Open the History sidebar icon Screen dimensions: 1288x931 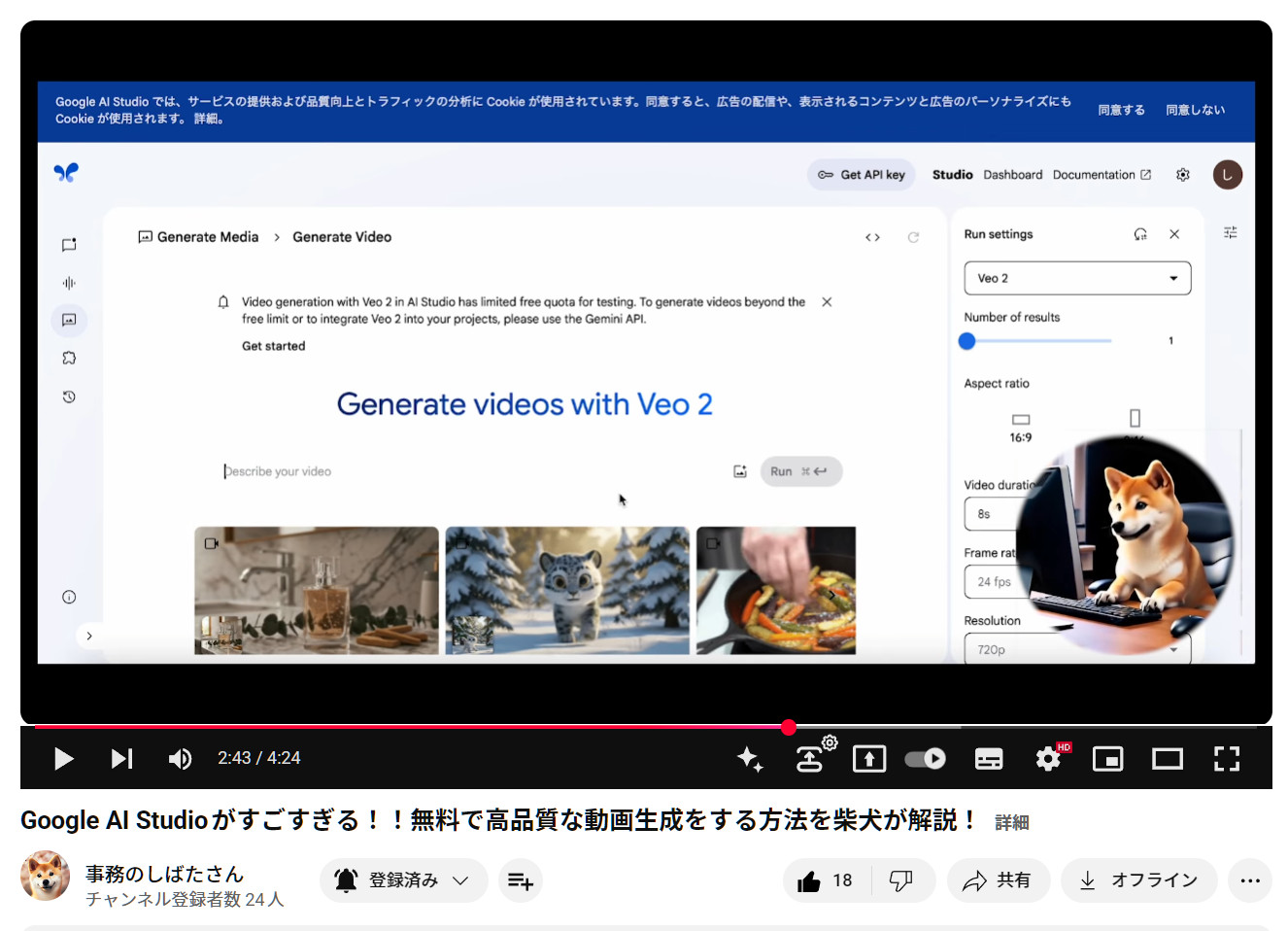pos(69,397)
